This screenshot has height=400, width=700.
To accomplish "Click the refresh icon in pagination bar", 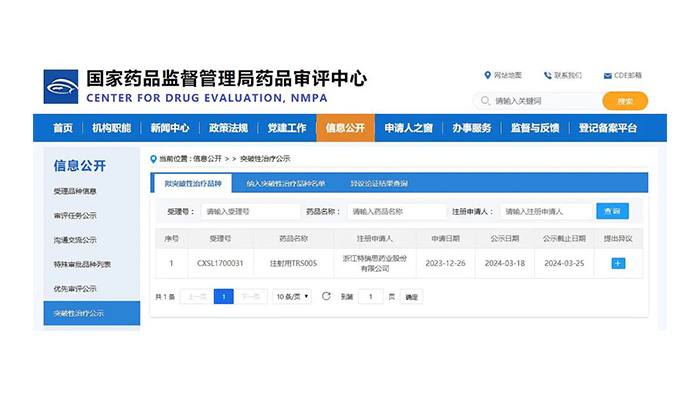I will (326, 296).
